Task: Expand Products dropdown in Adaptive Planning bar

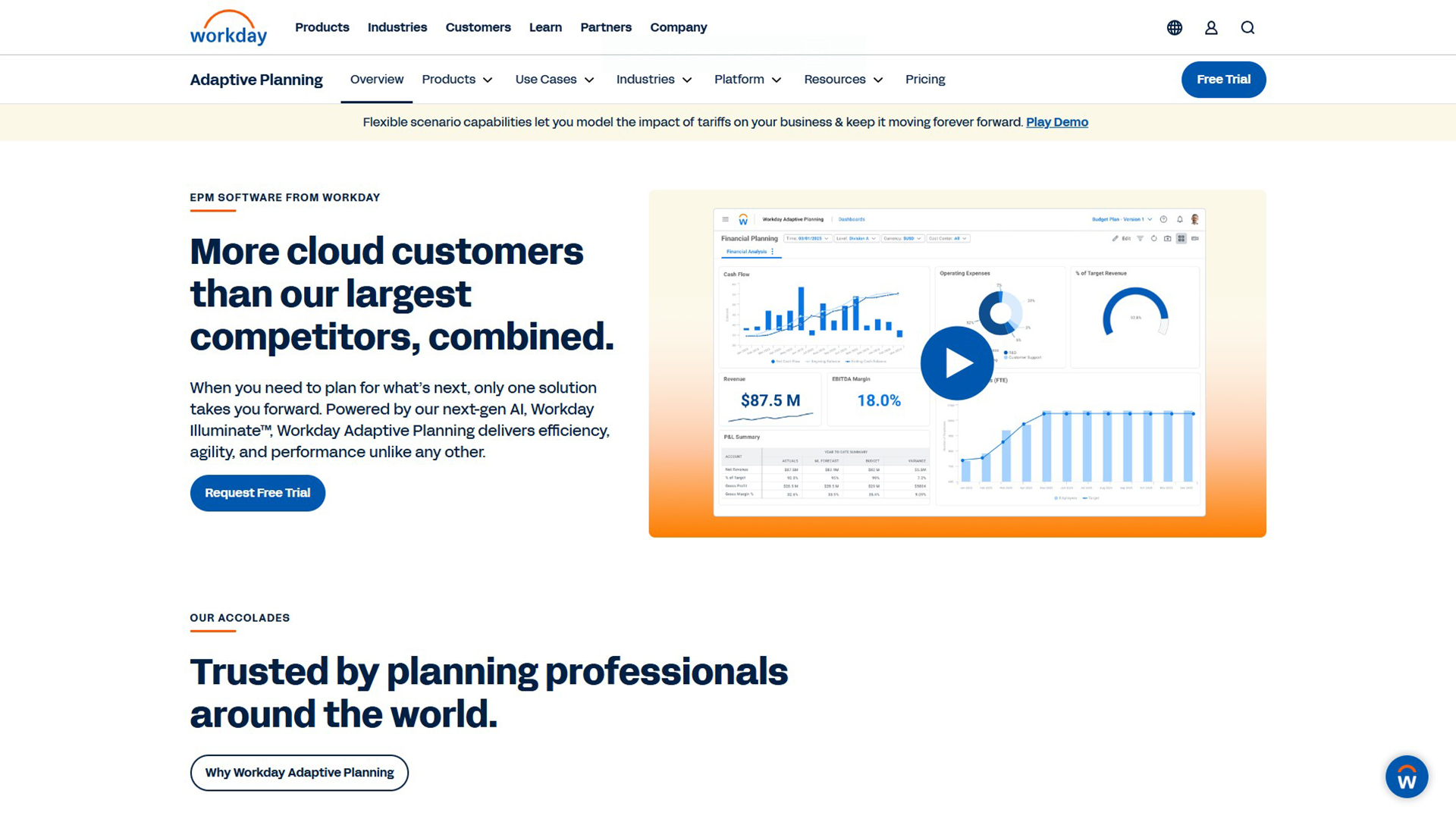Action: (457, 79)
